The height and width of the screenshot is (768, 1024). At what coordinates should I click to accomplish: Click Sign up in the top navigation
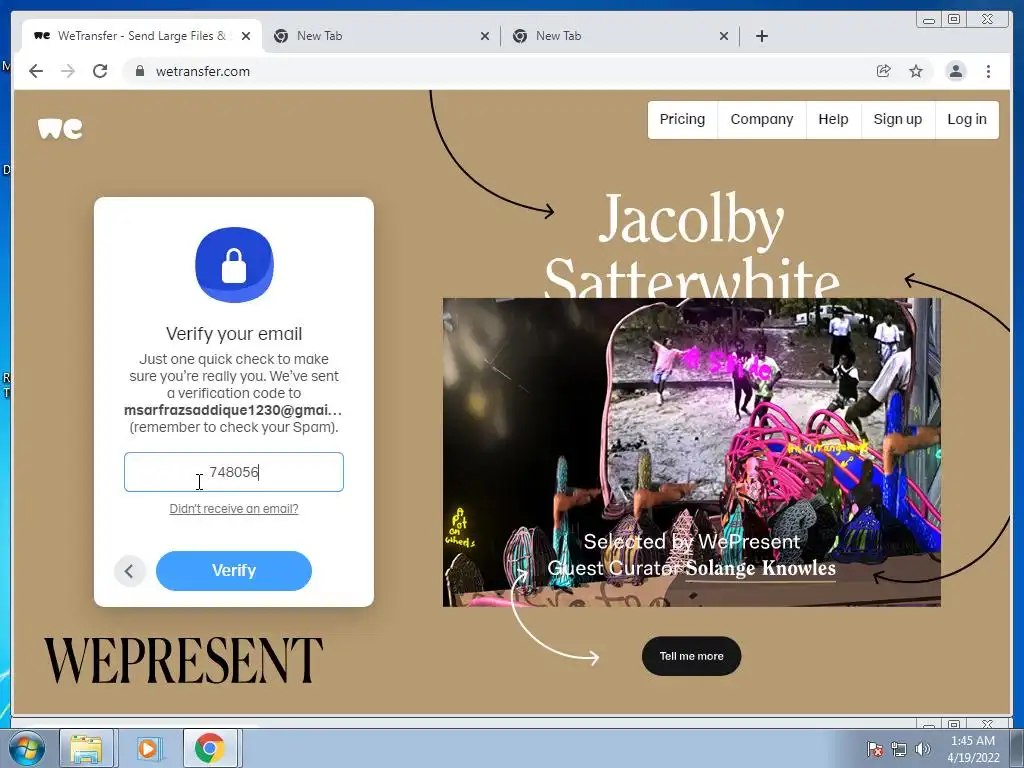tap(898, 120)
